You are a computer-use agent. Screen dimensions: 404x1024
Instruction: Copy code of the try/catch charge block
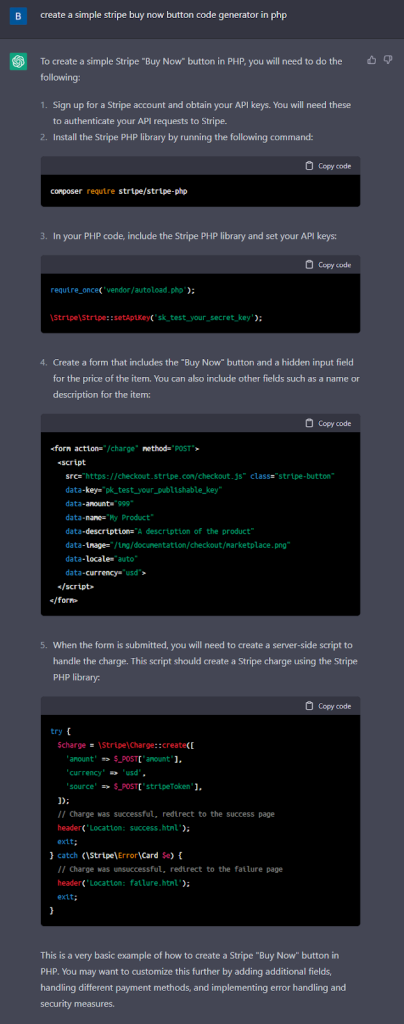pos(328,706)
